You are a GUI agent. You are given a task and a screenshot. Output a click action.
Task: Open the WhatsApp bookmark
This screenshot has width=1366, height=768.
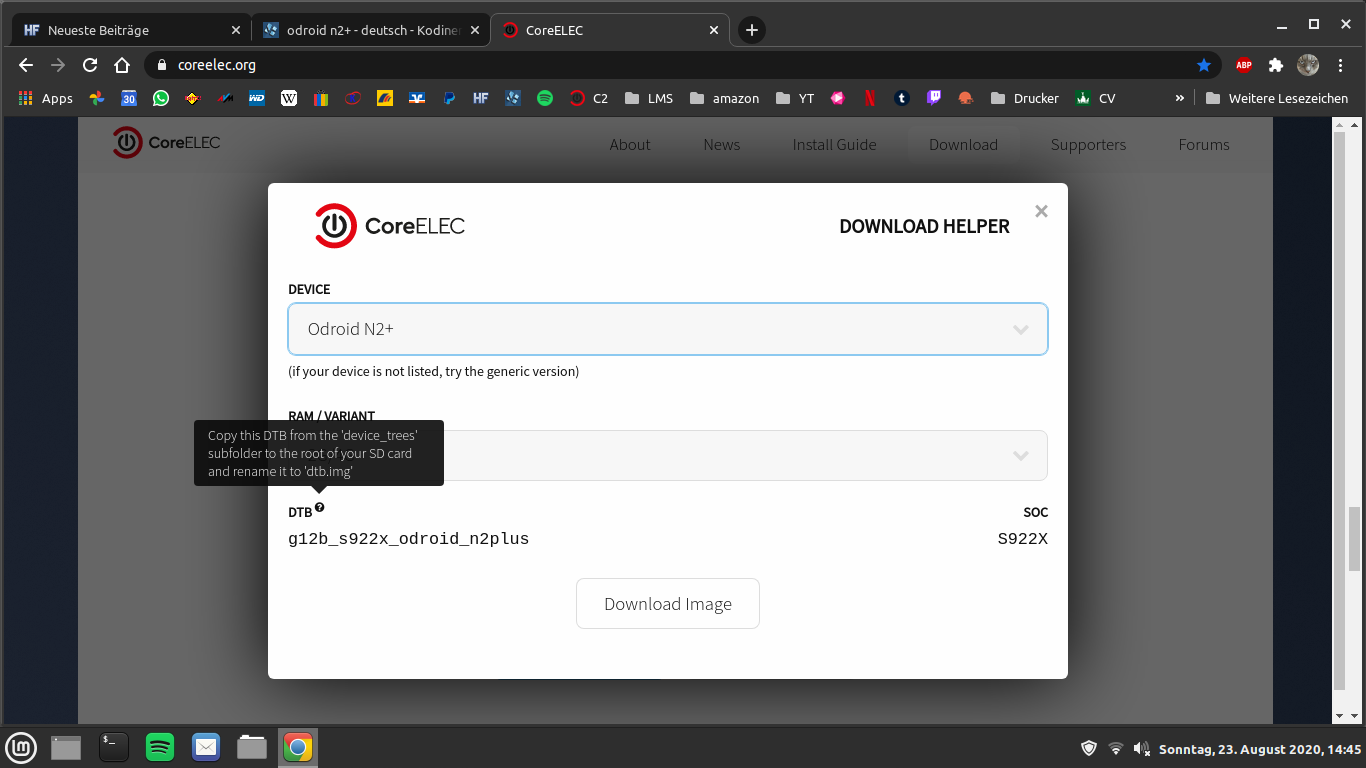pyautogui.click(x=161, y=98)
